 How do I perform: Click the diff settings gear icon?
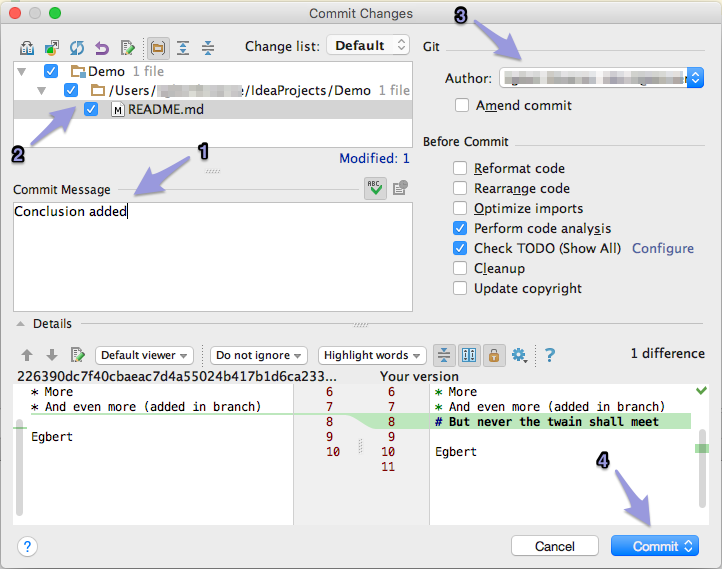pyautogui.click(x=519, y=355)
